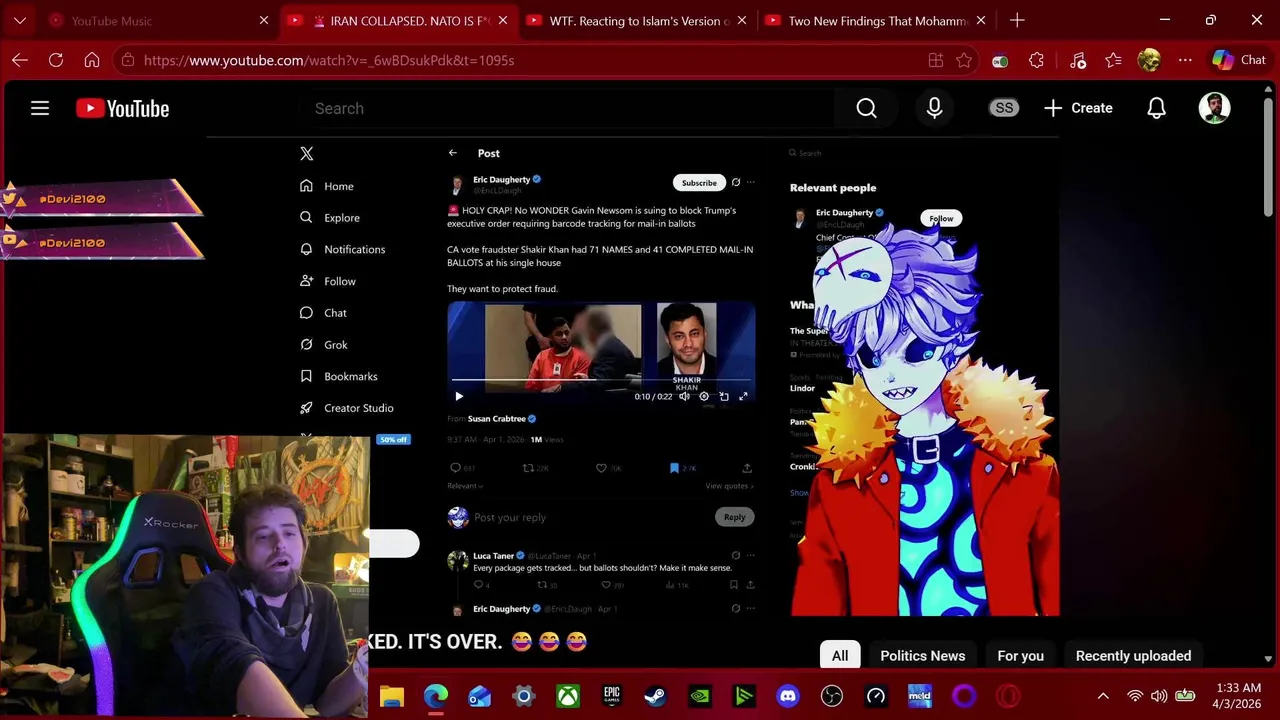Close the WTF Reacting tab
This screenshot has width=1280, height=720.
click(743, 20)
